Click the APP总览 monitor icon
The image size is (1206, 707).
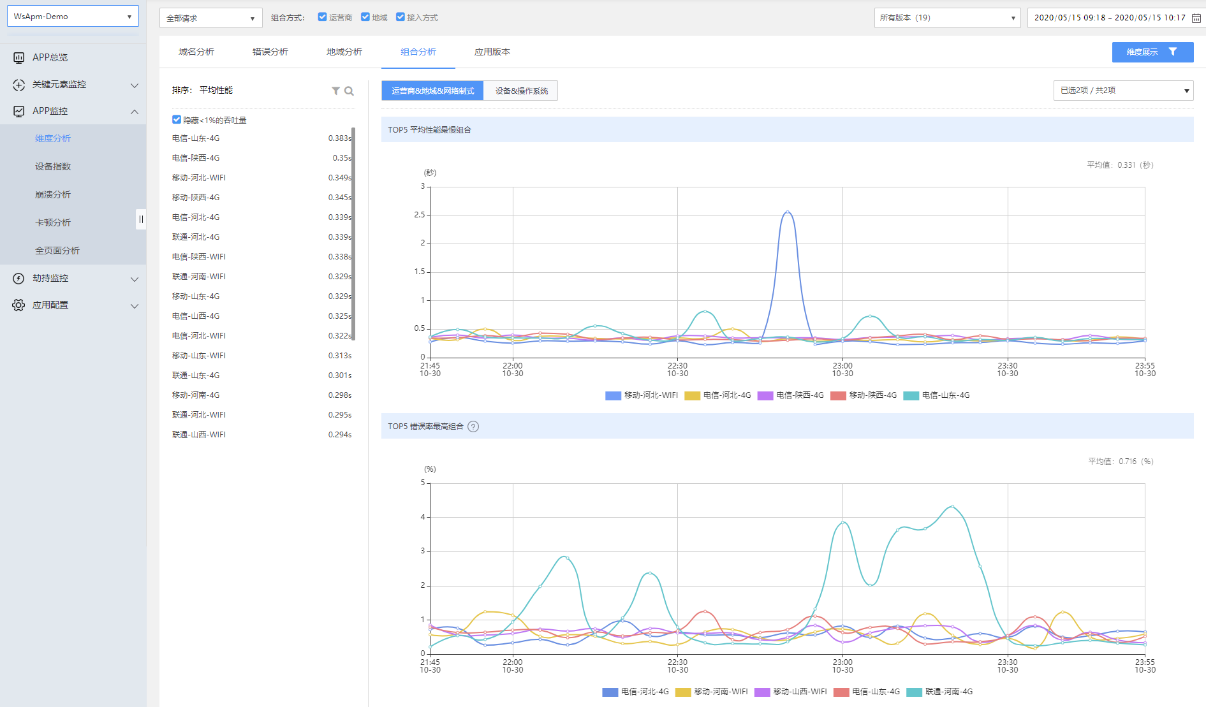tap(18, 58)
